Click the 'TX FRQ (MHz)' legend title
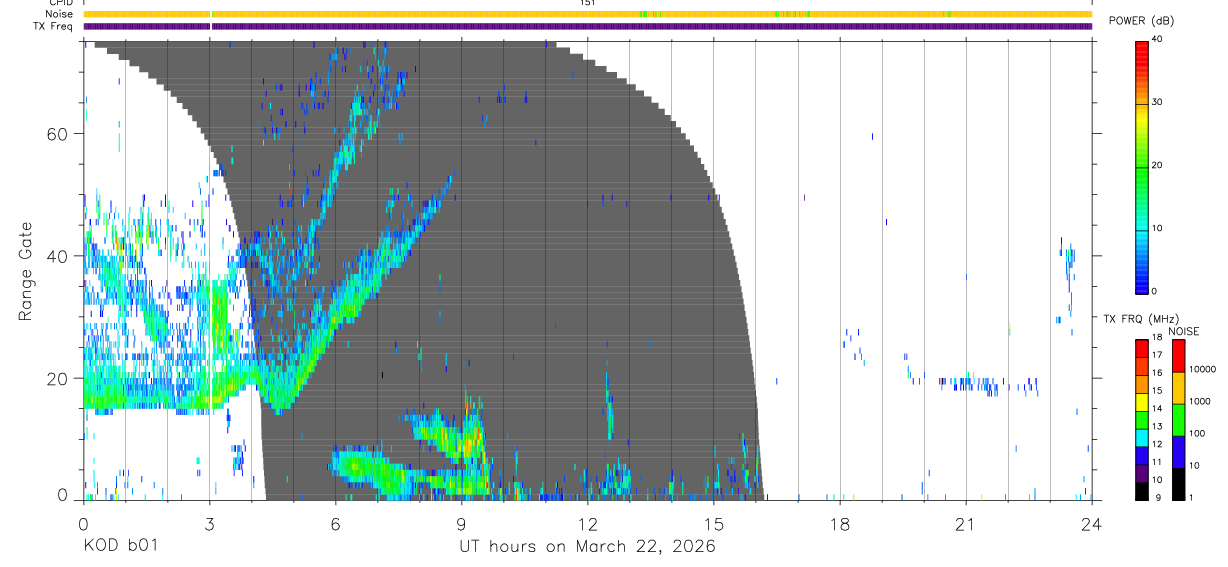Viewport: 1228px width, 567px height. (x=1140, y=319)
